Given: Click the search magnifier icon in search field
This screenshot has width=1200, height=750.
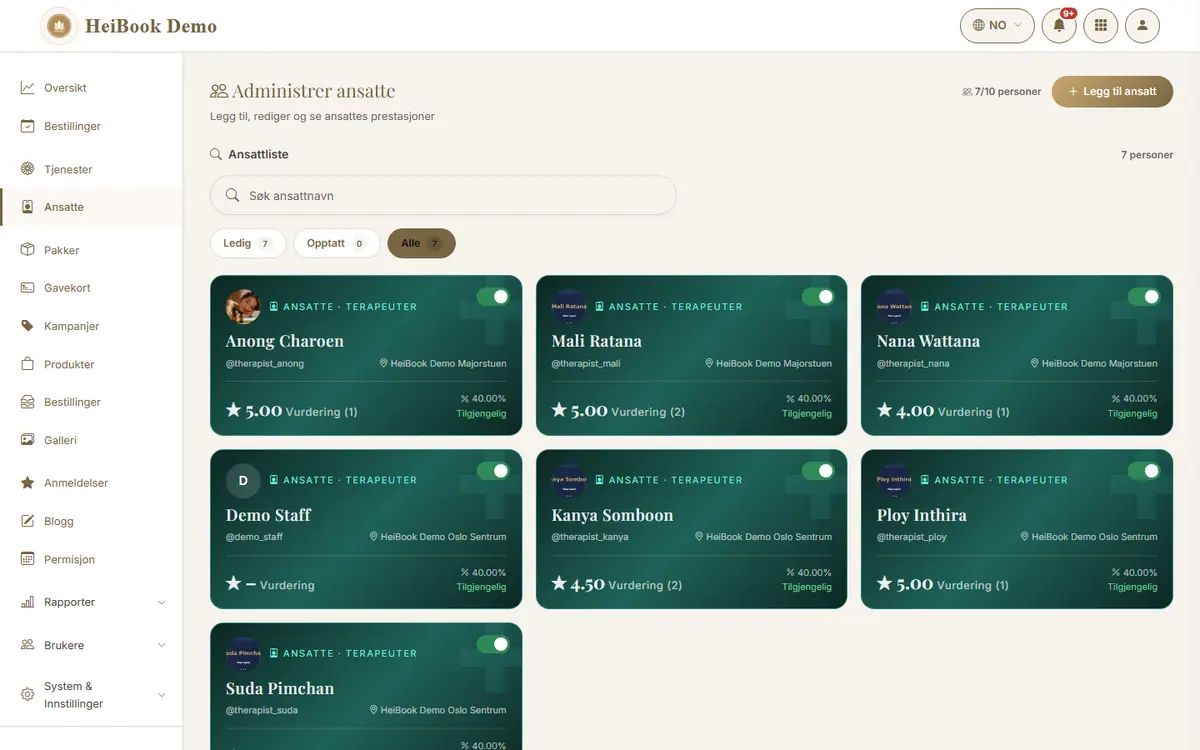Looking at the screenshot, I should point(232,196).
